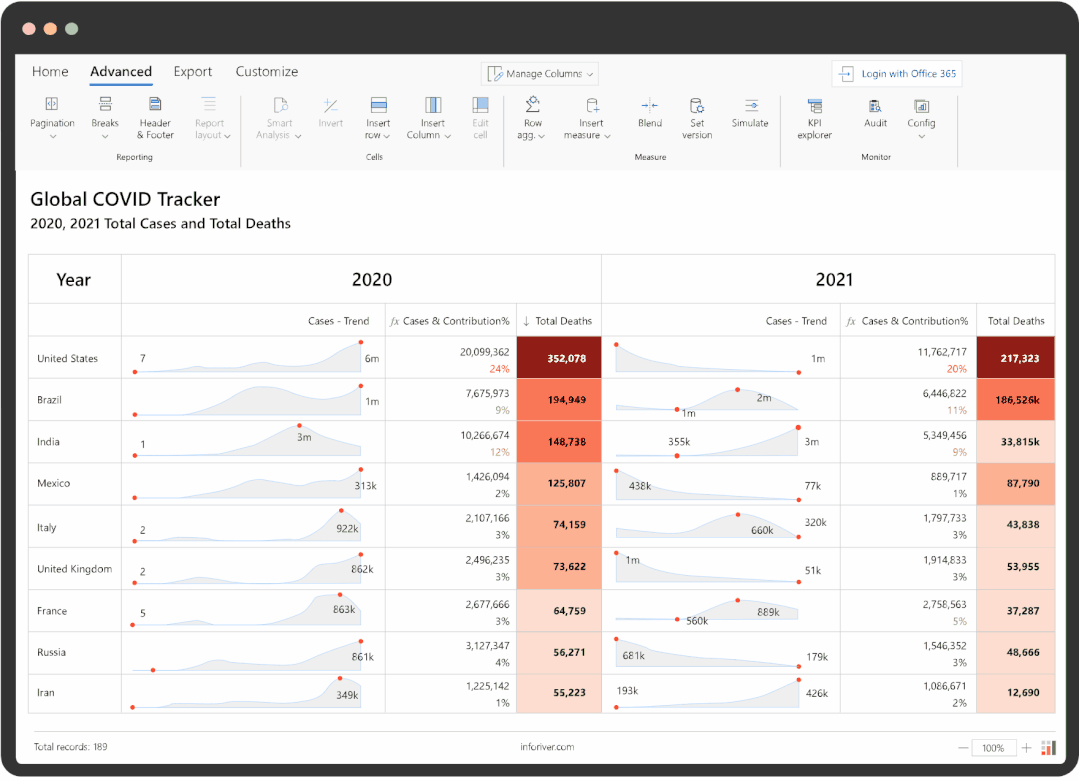The height and width of the screenshot is (781, 1079).
Task: Click the Config icon
Action: [x=921, y=105]
